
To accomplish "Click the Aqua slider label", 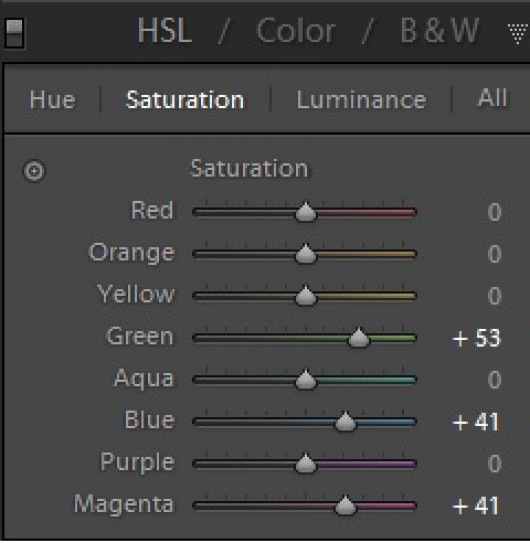I will 144,379.
